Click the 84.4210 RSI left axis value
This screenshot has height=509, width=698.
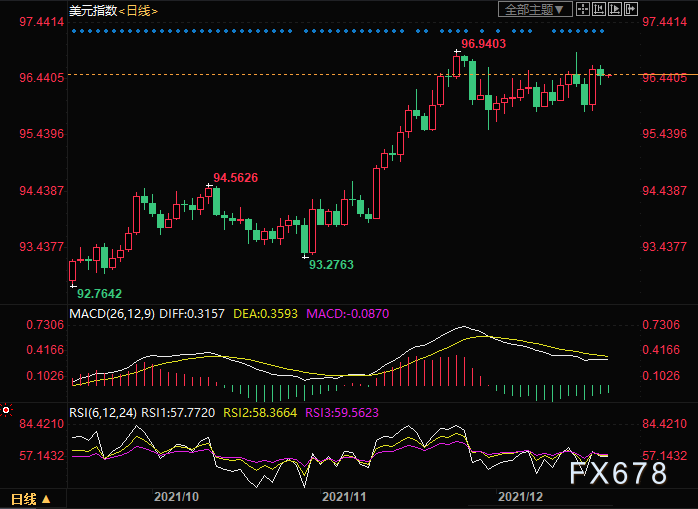[x=41, y=423]
